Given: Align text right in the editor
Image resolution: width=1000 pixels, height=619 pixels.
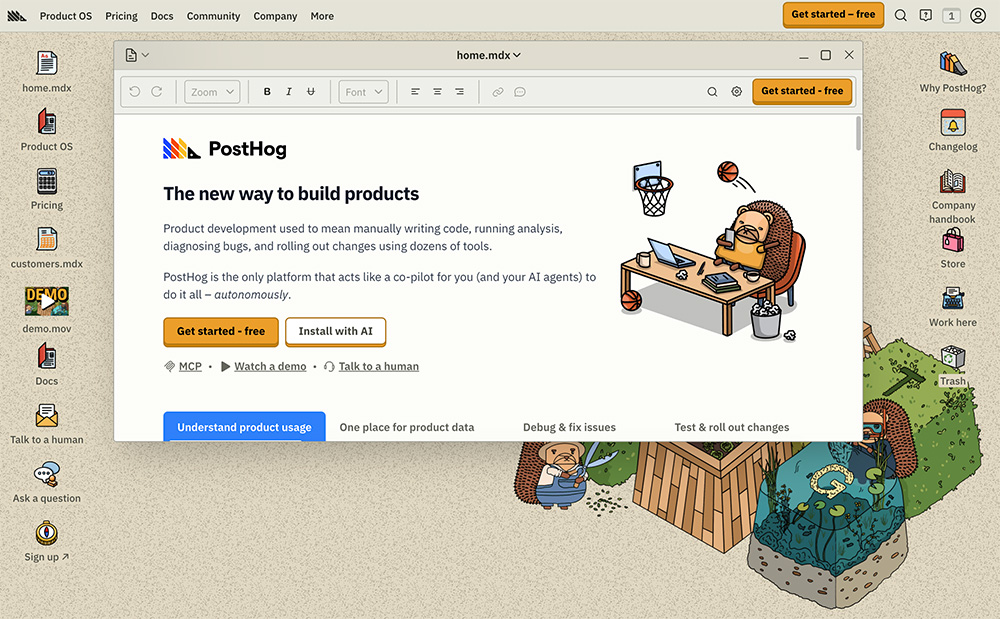Looking at the screenshot, I should click(459, 92).
